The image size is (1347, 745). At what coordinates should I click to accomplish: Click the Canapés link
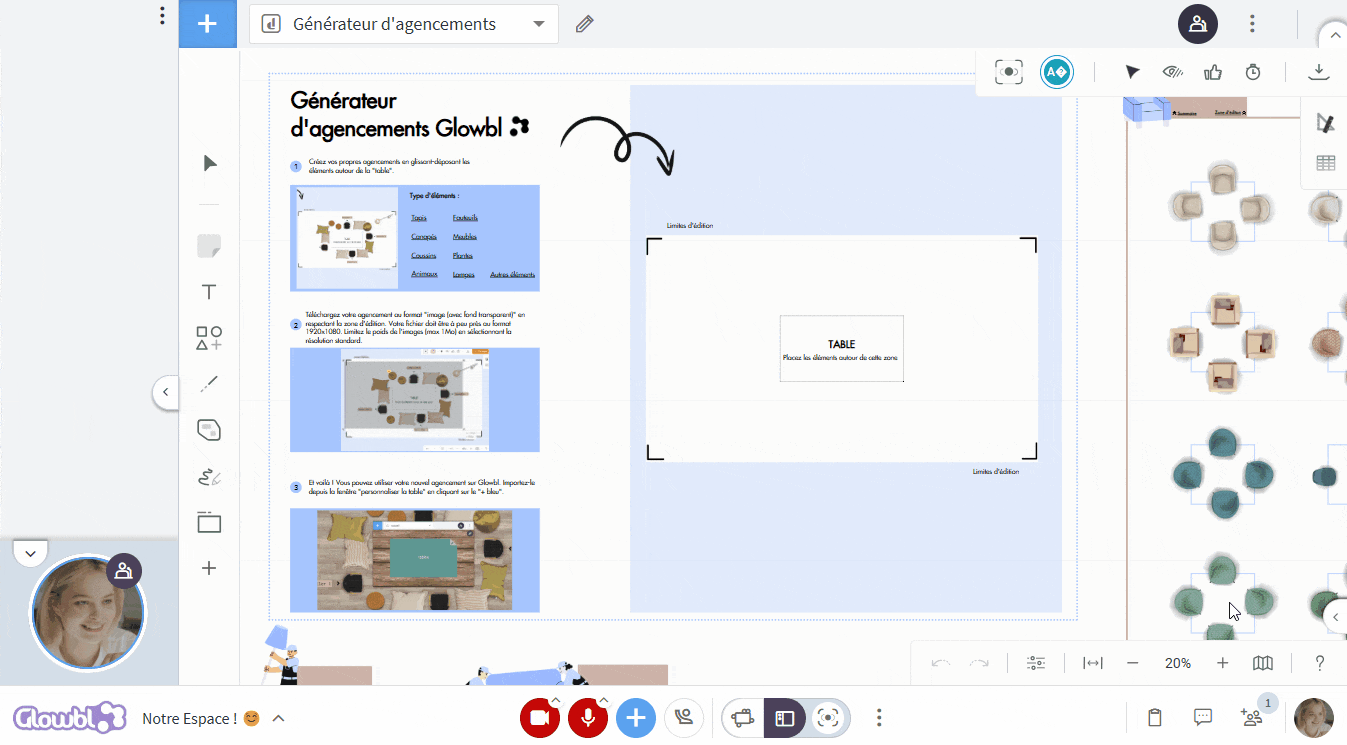pyautogui.click(x=424, y=237)
